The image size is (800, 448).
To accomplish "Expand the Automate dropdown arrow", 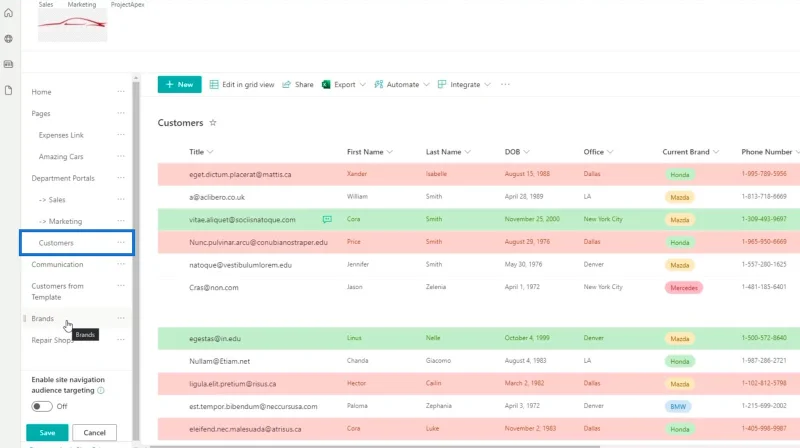I will click(427, 84).
